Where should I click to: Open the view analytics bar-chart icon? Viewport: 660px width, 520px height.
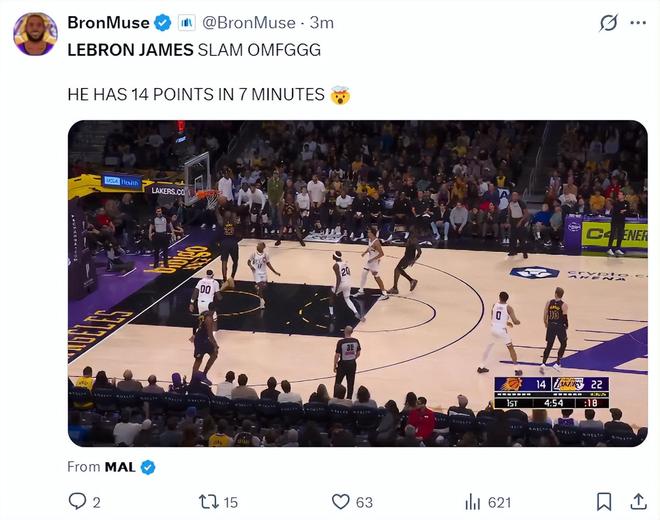tap(474, 501)
